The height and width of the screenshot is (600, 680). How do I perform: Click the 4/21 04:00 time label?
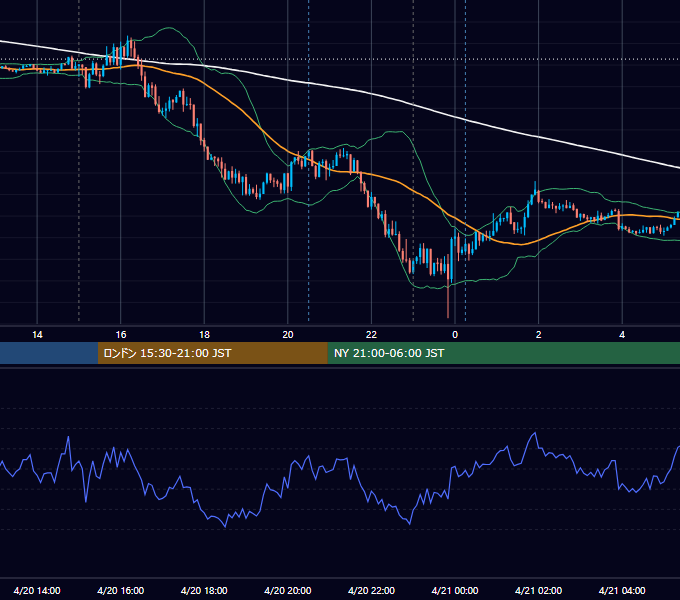coord(622,590)
